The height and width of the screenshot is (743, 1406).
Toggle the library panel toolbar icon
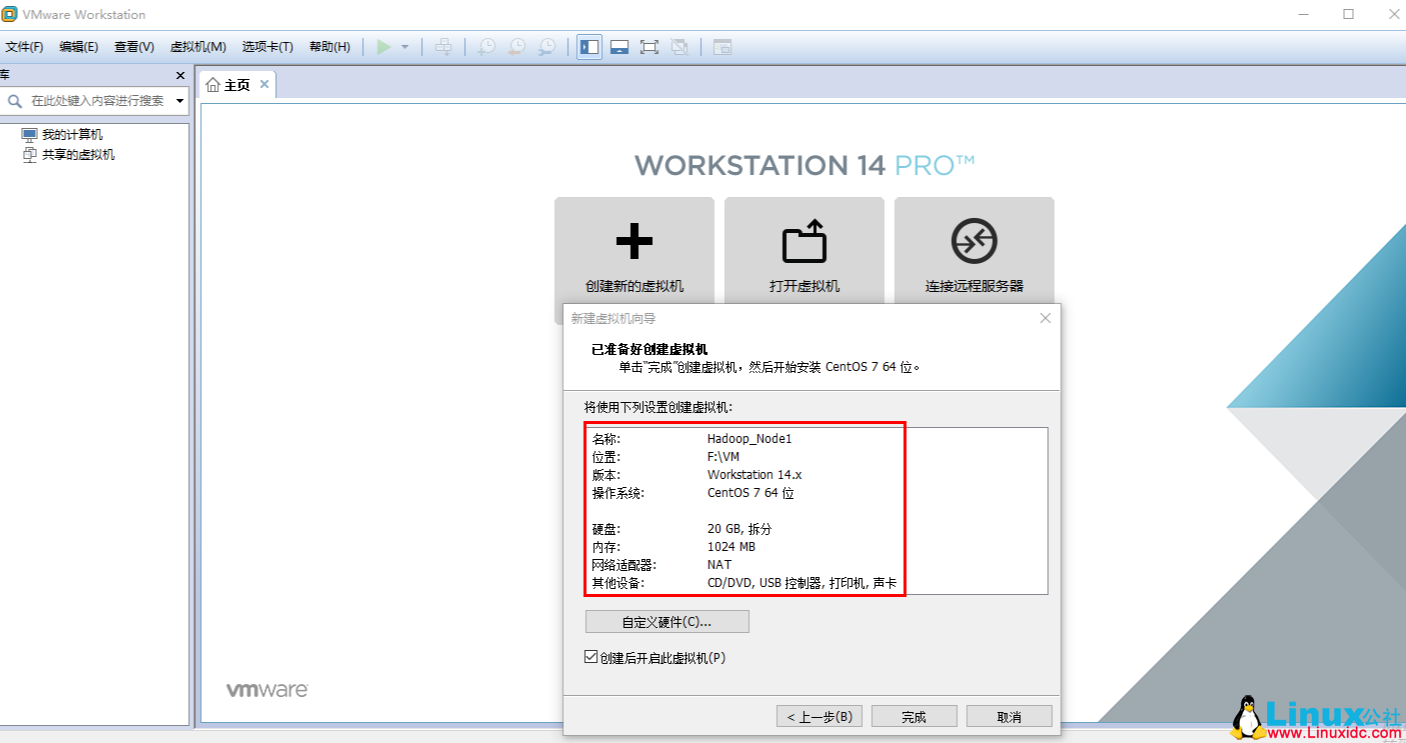[x=589, y=46]
